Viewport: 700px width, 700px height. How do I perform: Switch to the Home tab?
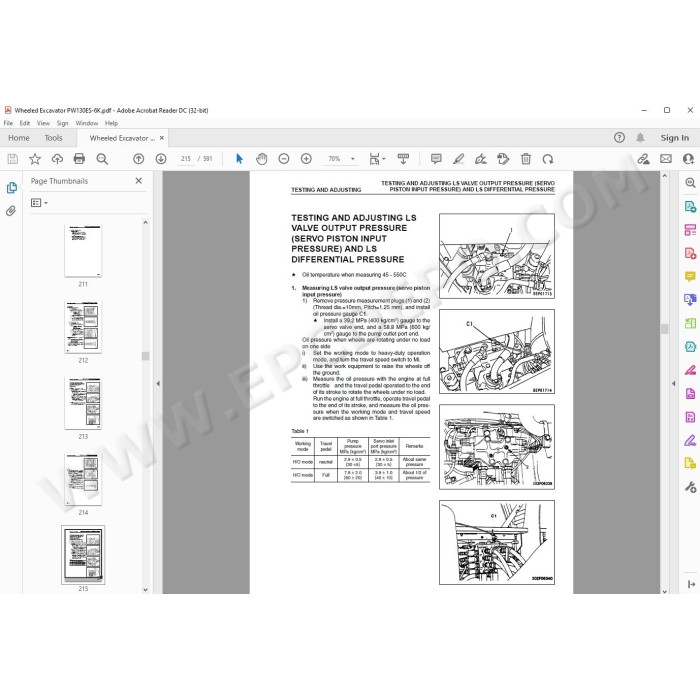(19, 138)
